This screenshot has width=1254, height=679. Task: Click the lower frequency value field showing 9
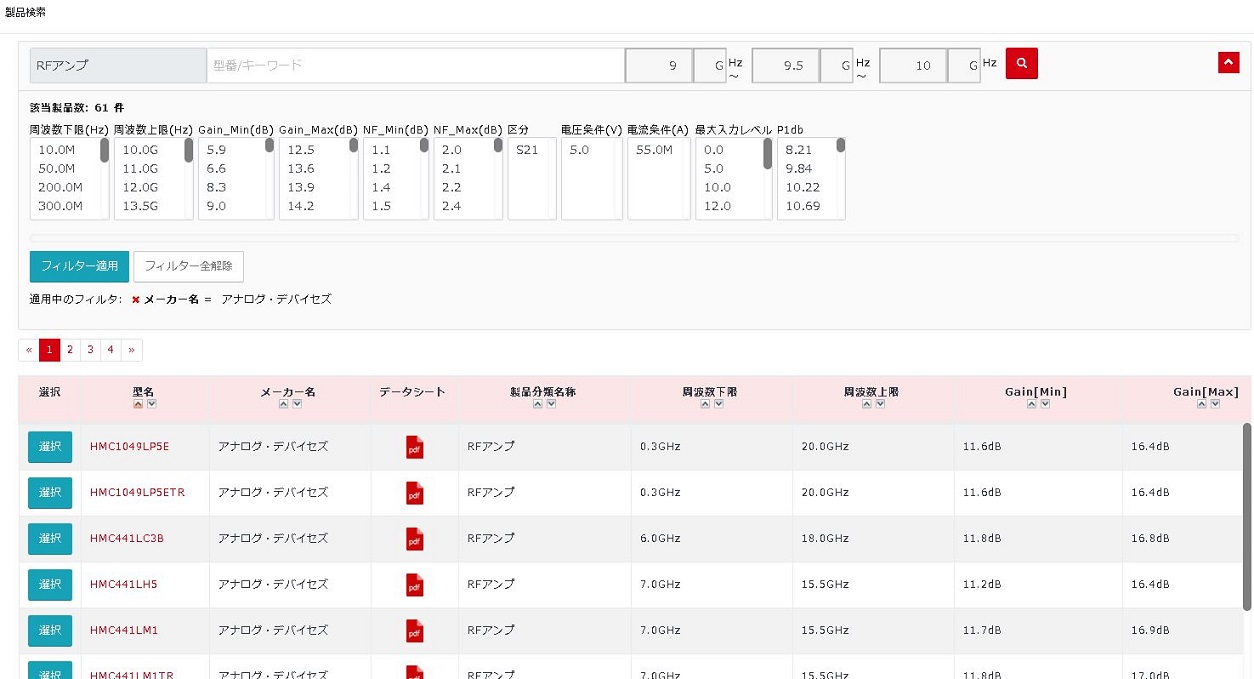click(660, 65)
